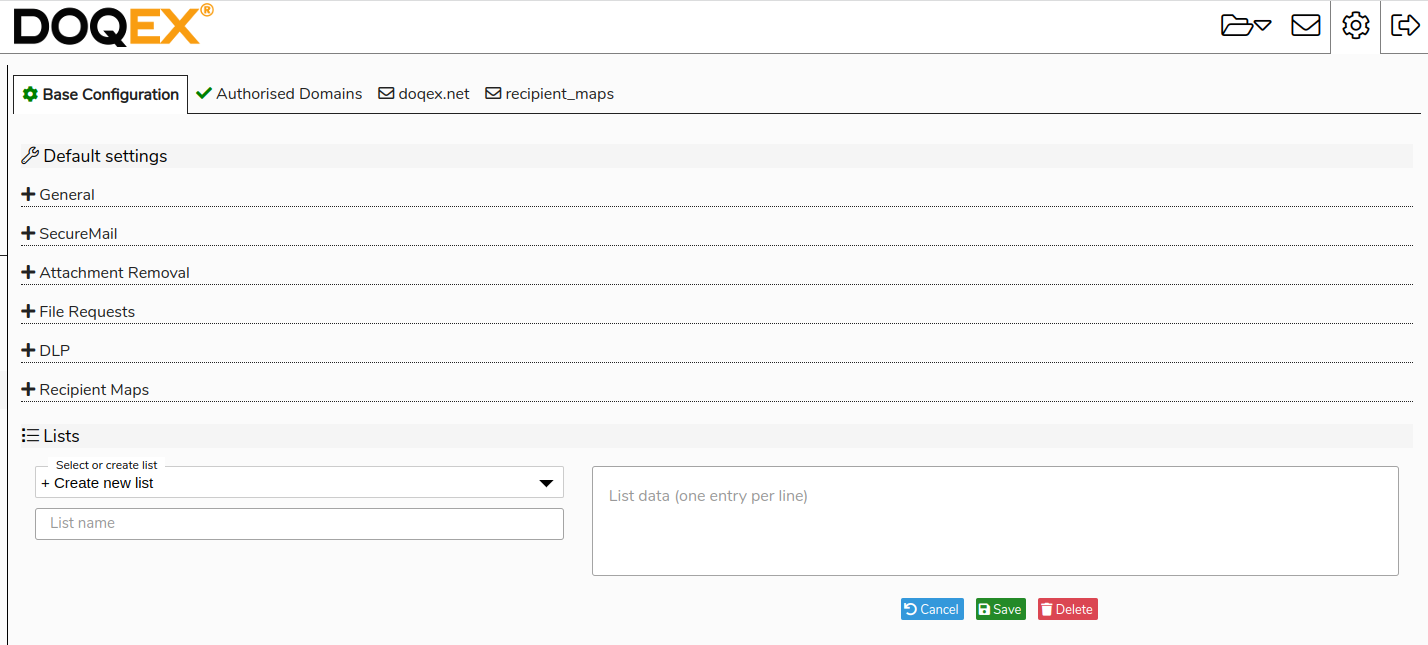Click the green check on Authorised Domains tab
Image resolution: width=1428 pixels, height=645 pixels.
point(204,93)
